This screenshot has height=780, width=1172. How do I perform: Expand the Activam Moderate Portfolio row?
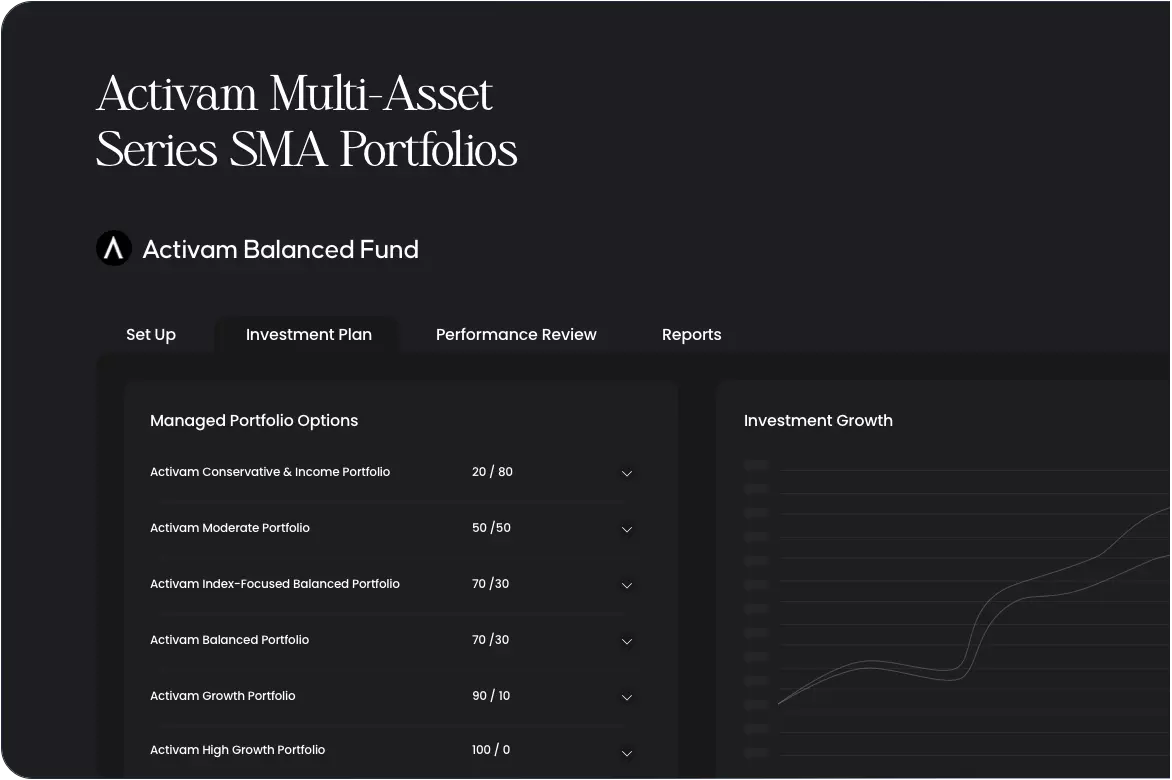(x=627, y=529)
